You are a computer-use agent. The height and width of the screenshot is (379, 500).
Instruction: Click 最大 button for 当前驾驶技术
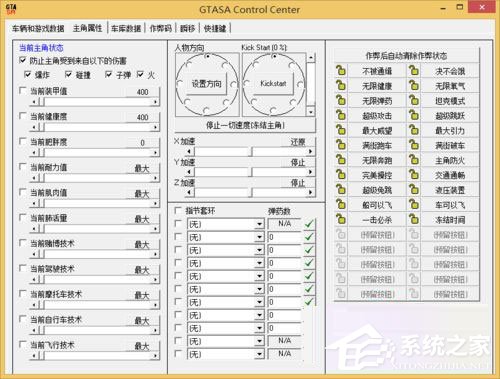(142, 270)
